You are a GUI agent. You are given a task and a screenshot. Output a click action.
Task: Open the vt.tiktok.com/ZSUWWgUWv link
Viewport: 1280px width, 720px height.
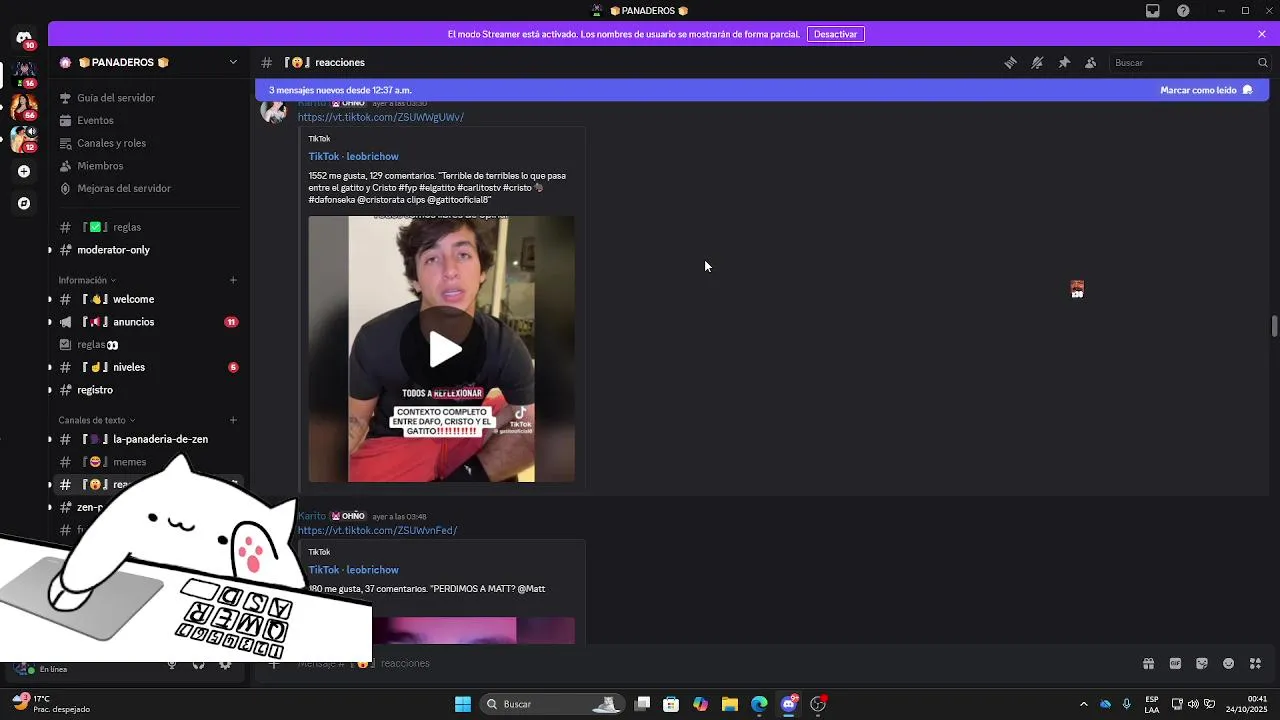pyautogui.click(x=380, y=117)
